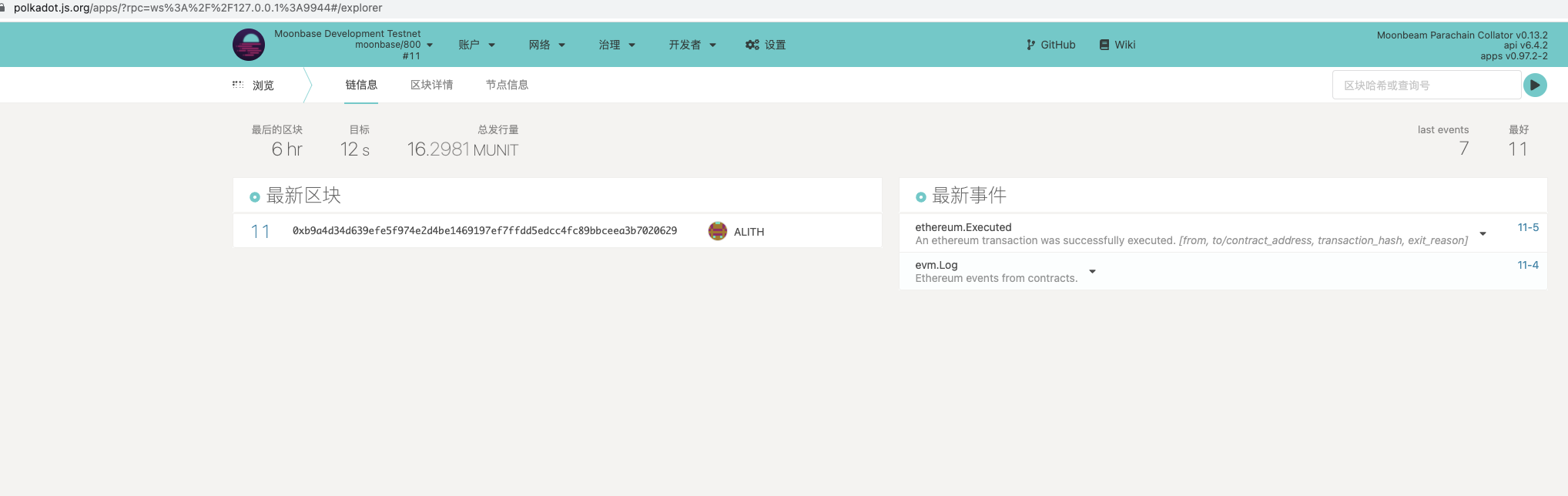Click the browser URL address bar
This screenshot has height=496, width=1568.
(x=198, y=8)
